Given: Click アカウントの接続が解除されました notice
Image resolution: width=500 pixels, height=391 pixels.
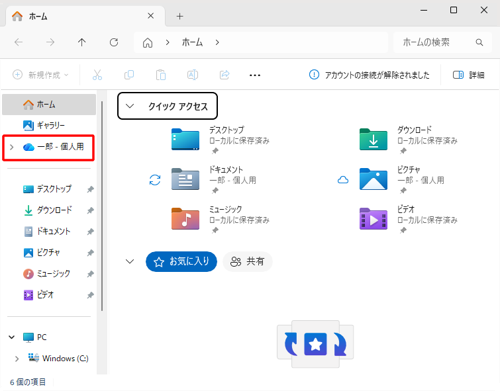Looking at the screenshot, I should 377,75.
